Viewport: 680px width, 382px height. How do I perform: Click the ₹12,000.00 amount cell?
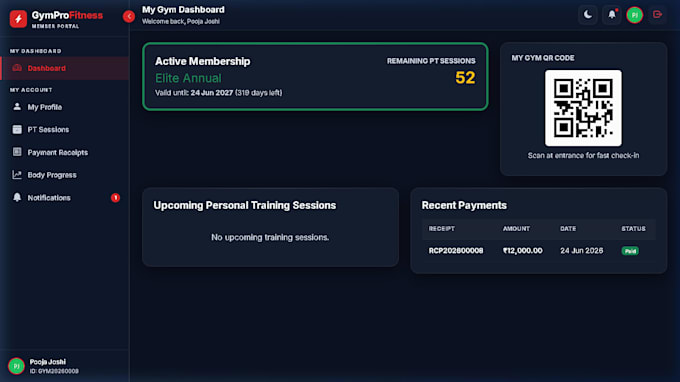pyautogui.click(x=523, y=251)
